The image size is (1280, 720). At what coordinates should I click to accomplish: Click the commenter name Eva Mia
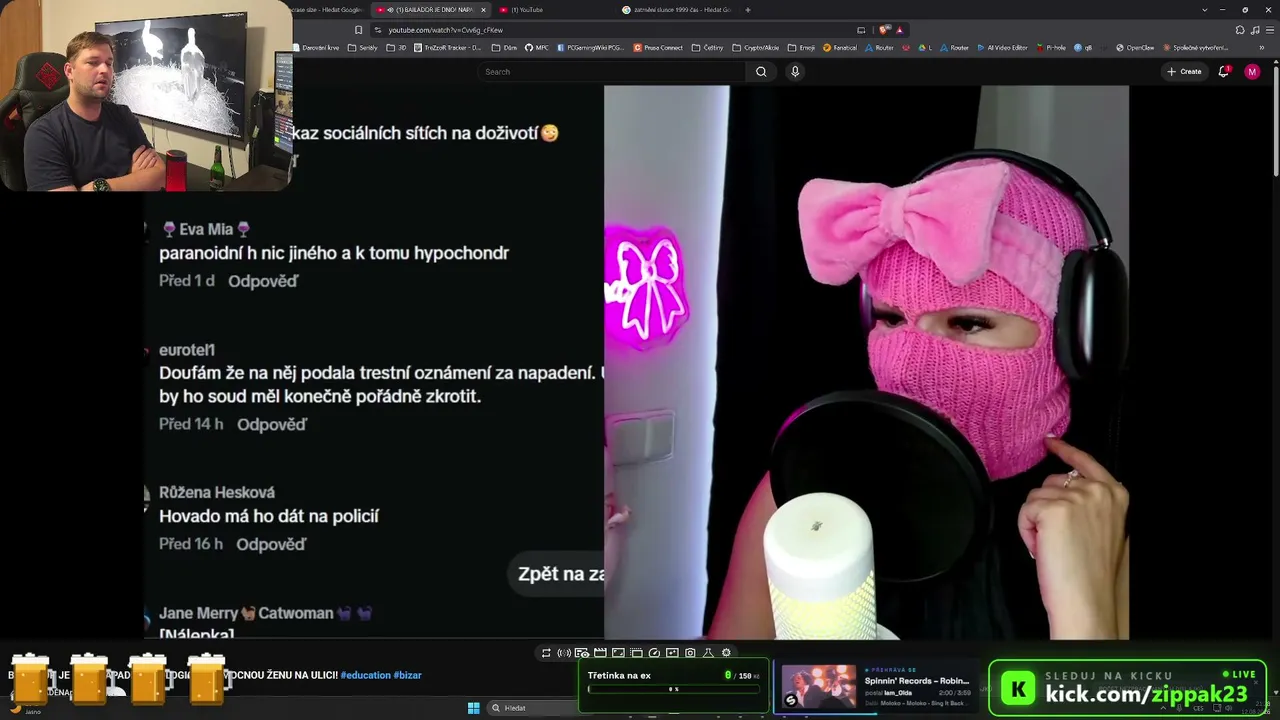[206, 229]
